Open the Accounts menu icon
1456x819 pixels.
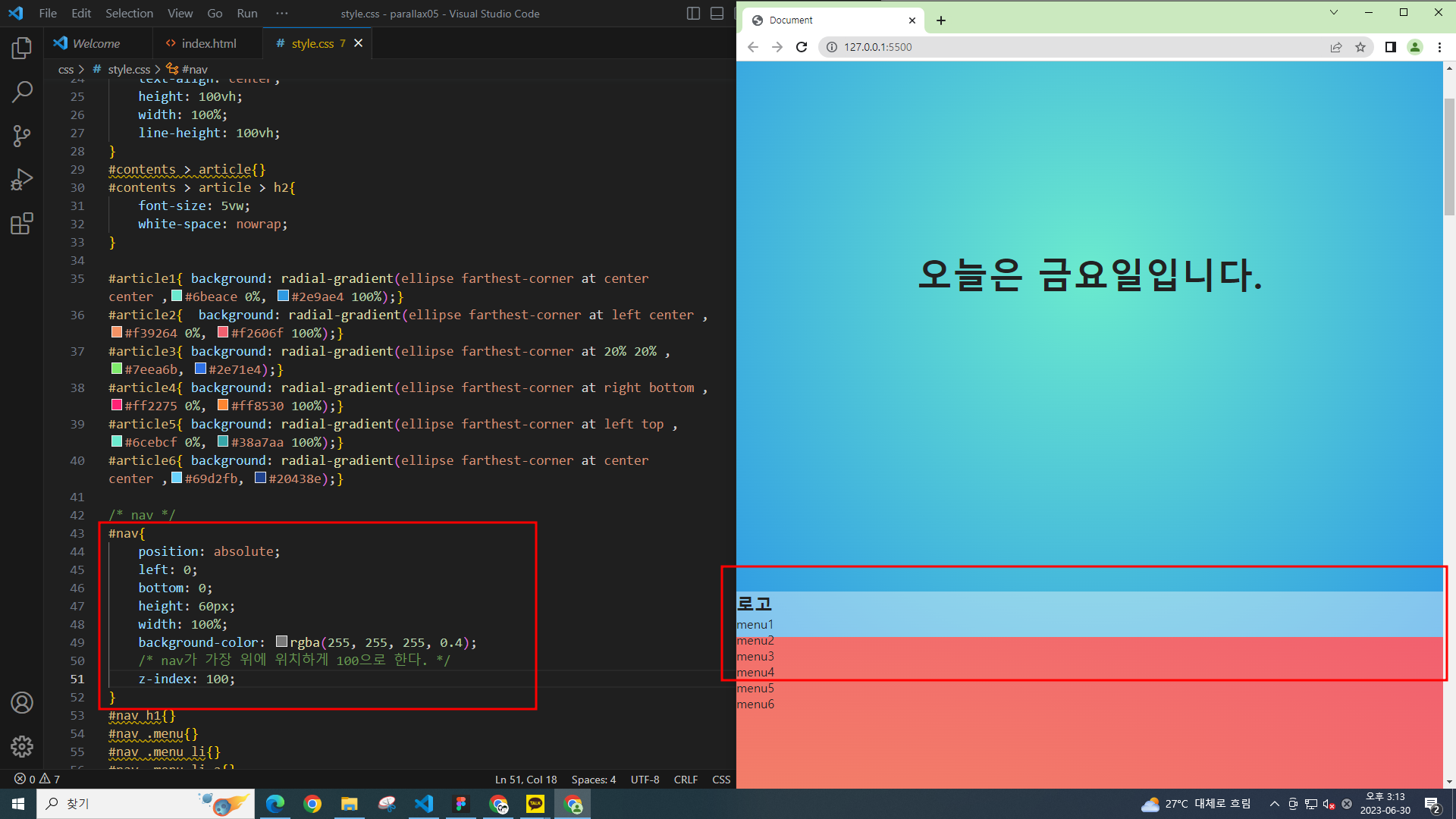(22, 703)
